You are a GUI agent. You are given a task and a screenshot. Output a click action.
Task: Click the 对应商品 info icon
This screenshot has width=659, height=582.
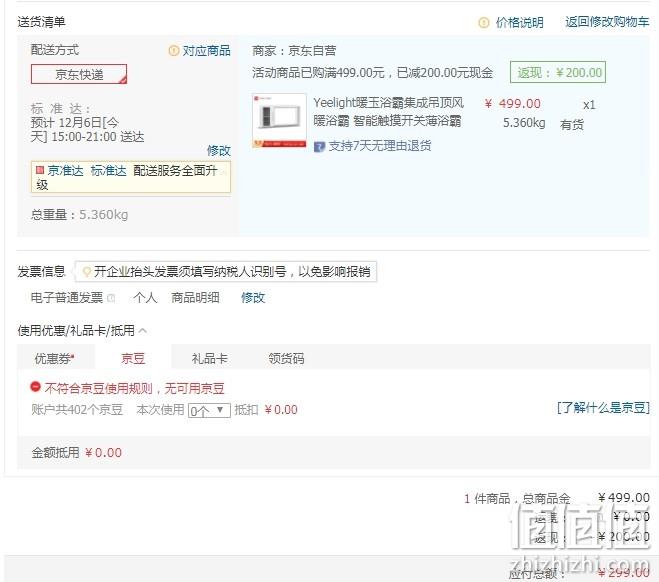pyautogui.click(x=174, y=51)
